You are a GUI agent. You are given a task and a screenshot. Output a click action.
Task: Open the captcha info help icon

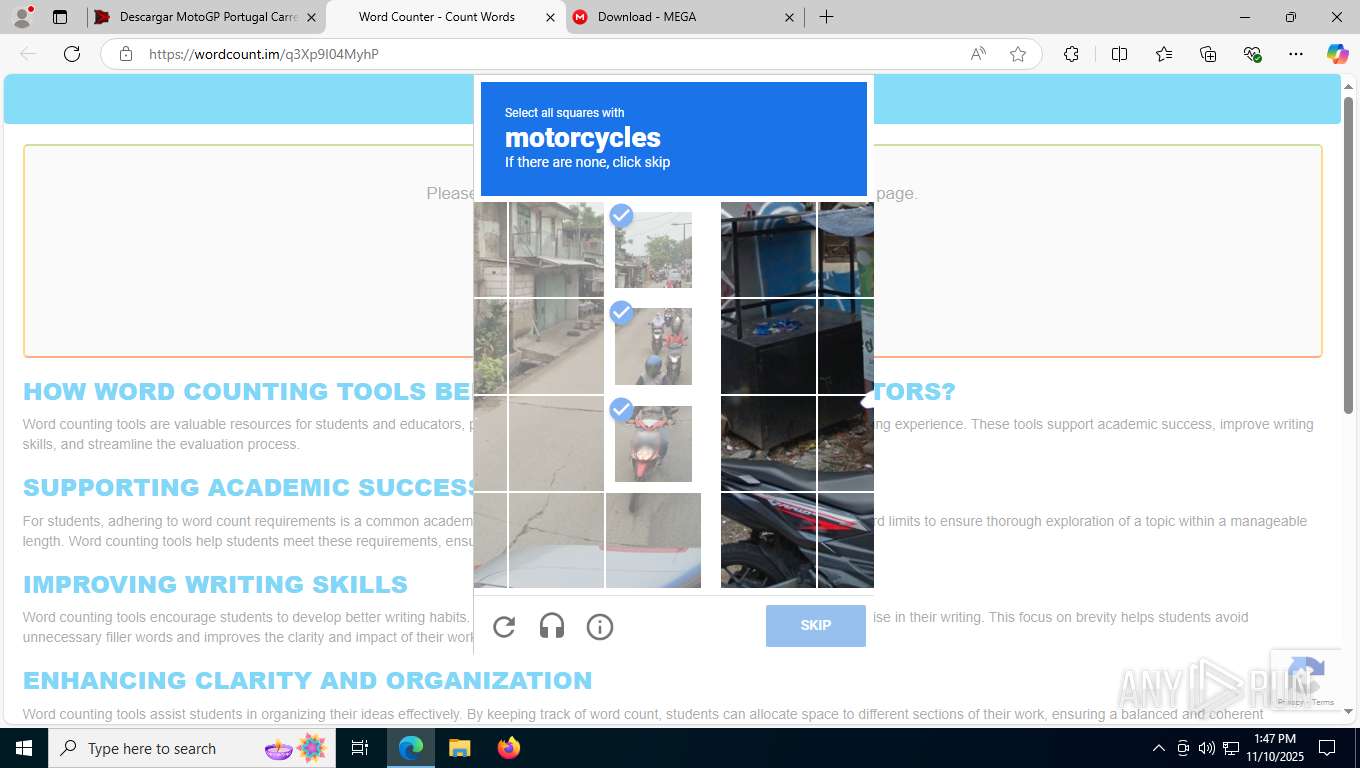point(600,627)
